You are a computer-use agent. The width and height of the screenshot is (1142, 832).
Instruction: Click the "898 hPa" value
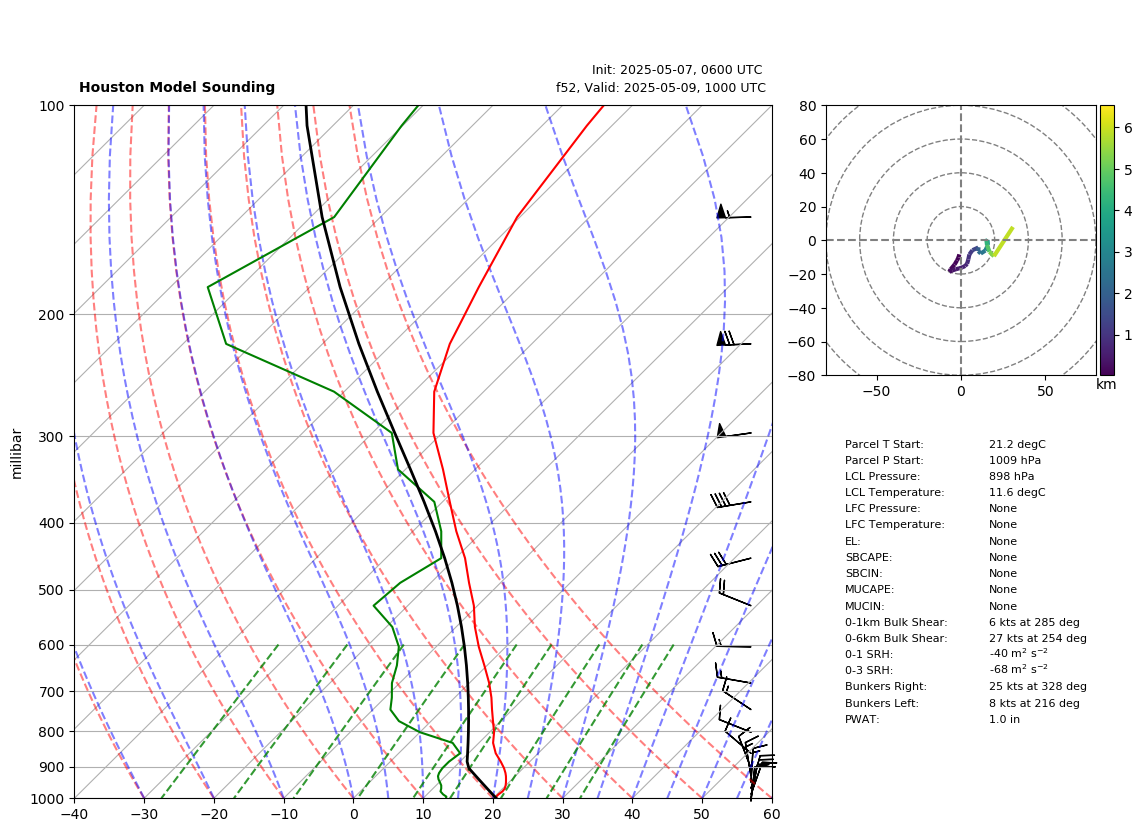1011,476
